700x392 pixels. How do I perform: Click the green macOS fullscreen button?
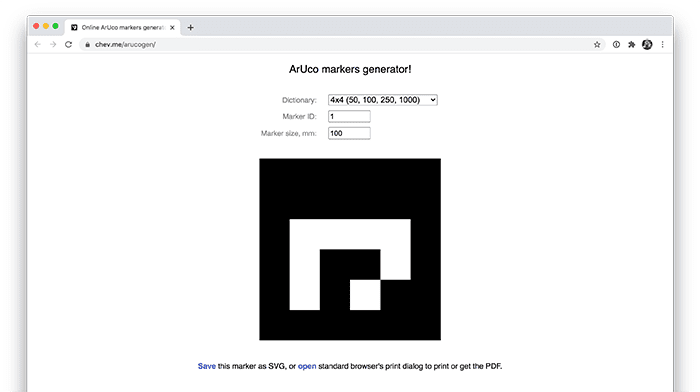[55, 26]
